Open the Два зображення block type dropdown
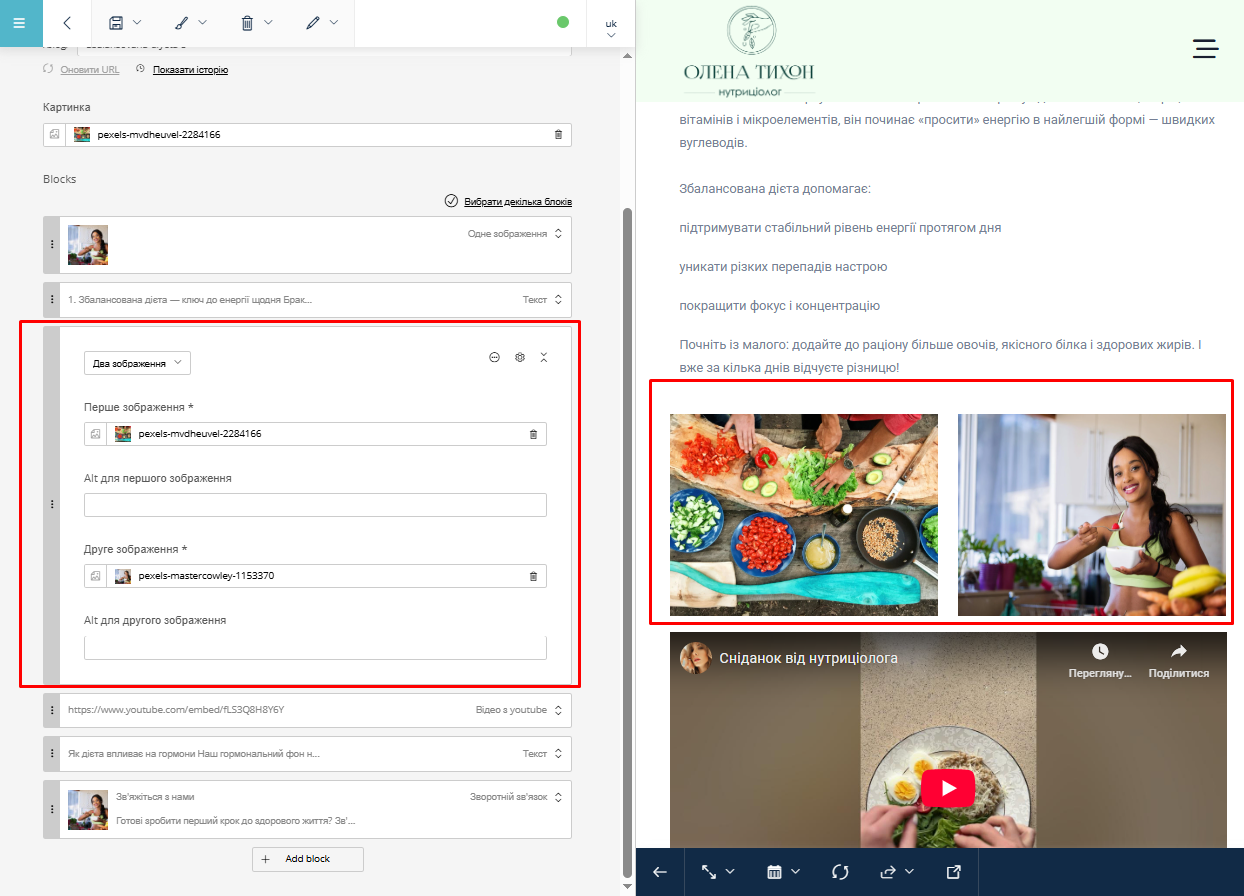 tap(137, 364)
